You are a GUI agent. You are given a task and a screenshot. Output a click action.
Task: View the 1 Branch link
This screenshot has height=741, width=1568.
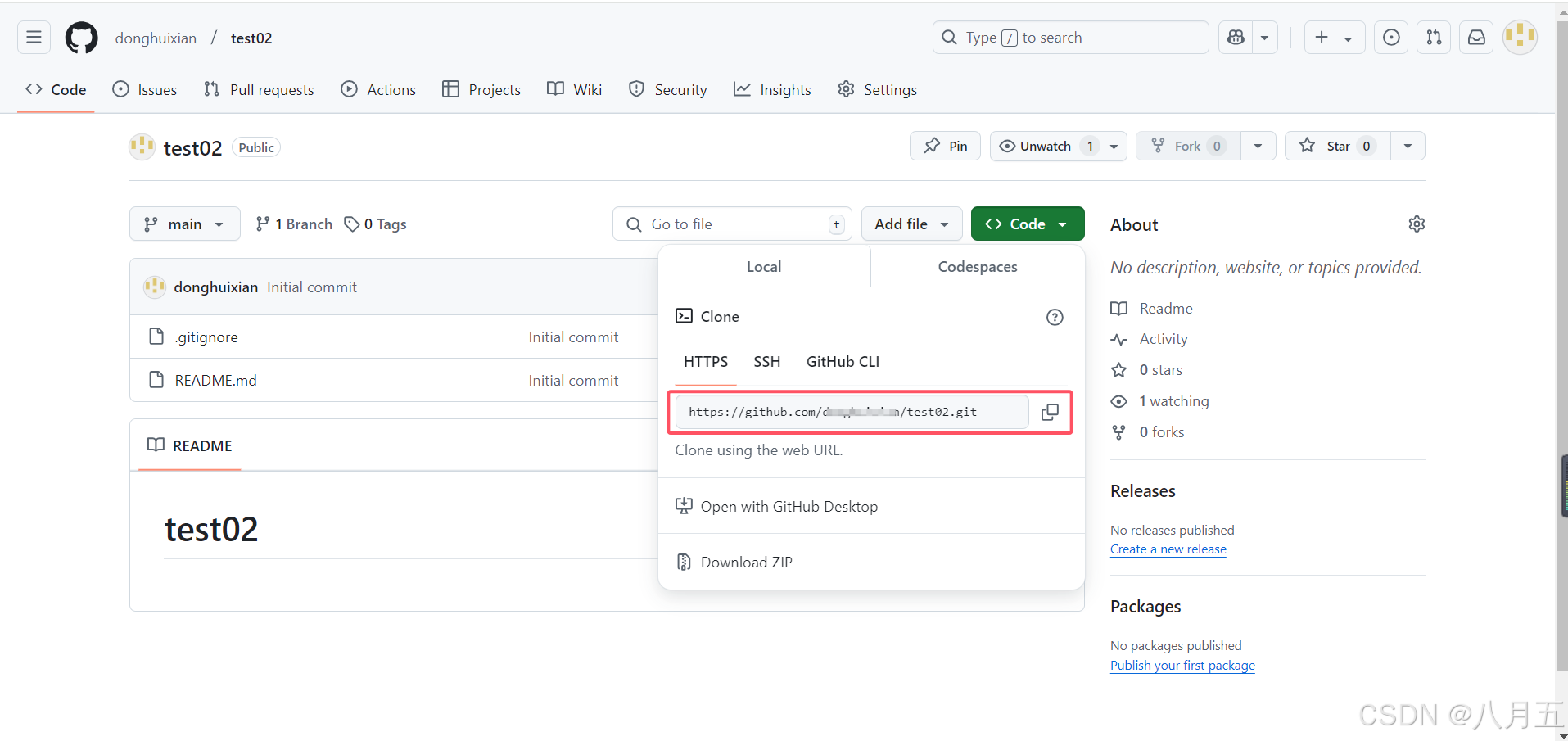click(294, 224)
